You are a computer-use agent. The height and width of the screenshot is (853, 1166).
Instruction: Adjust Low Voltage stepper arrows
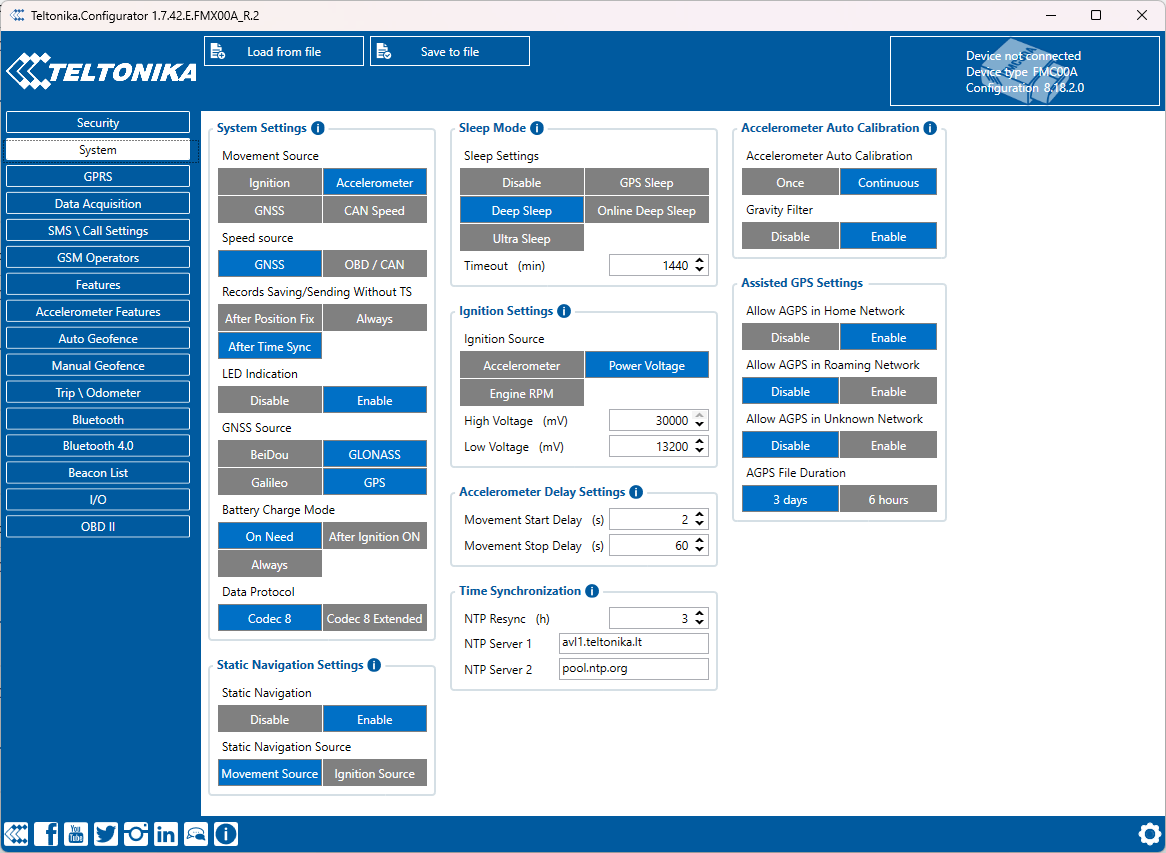(x=699, y=446)
